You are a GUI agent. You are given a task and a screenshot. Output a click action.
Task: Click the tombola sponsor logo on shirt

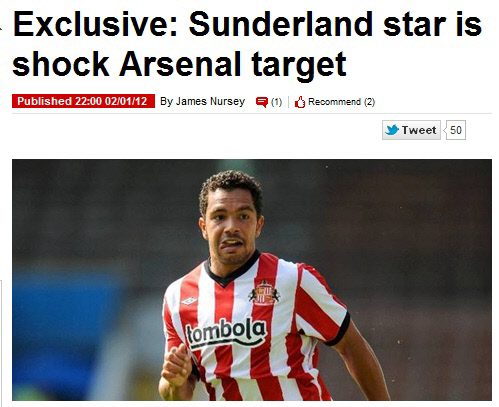pyautogui.click(x=226, y=333)
